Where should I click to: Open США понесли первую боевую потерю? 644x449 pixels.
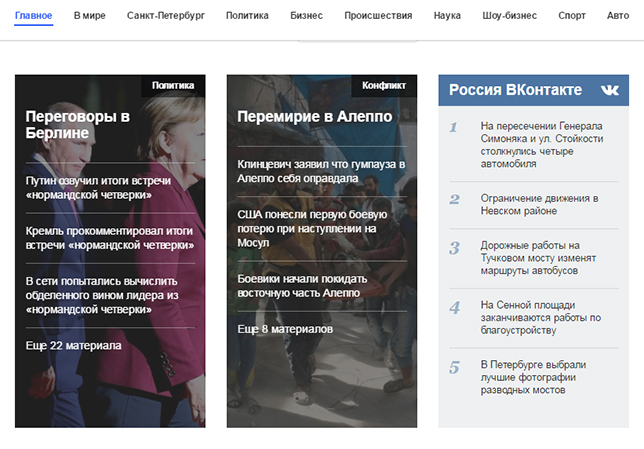coord(312,228)
